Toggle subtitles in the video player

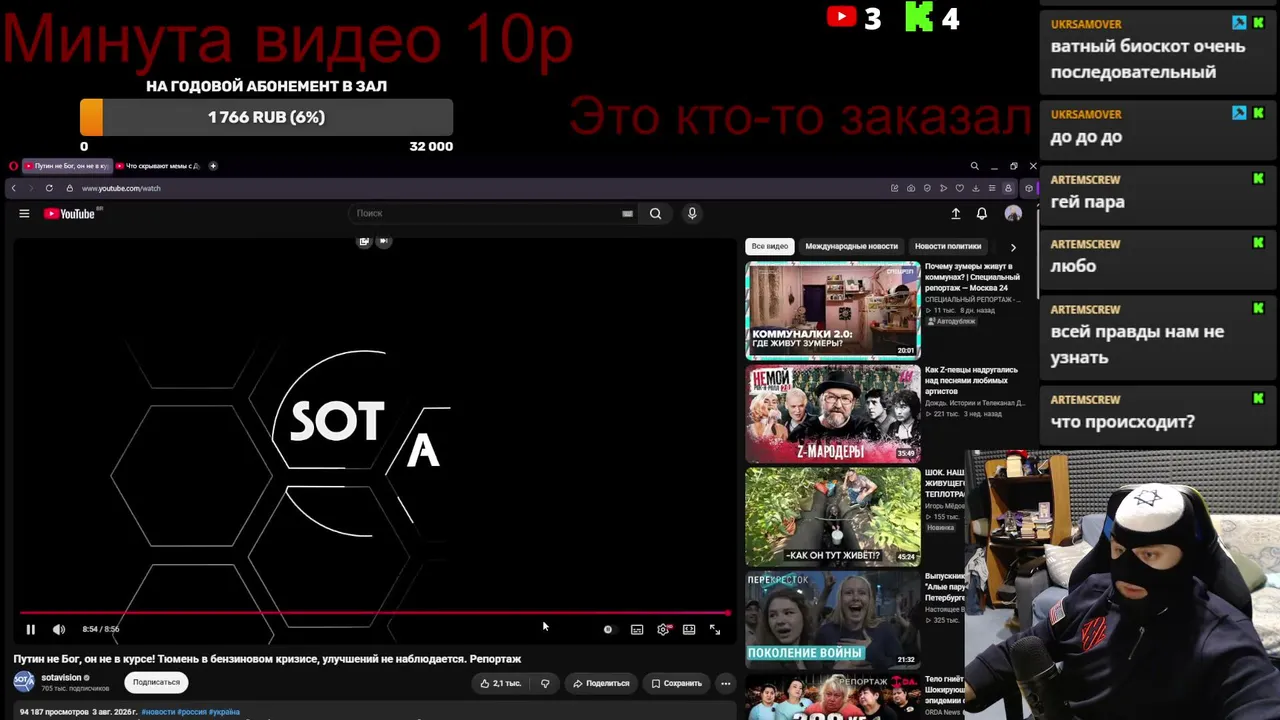(x=637, y=629)
